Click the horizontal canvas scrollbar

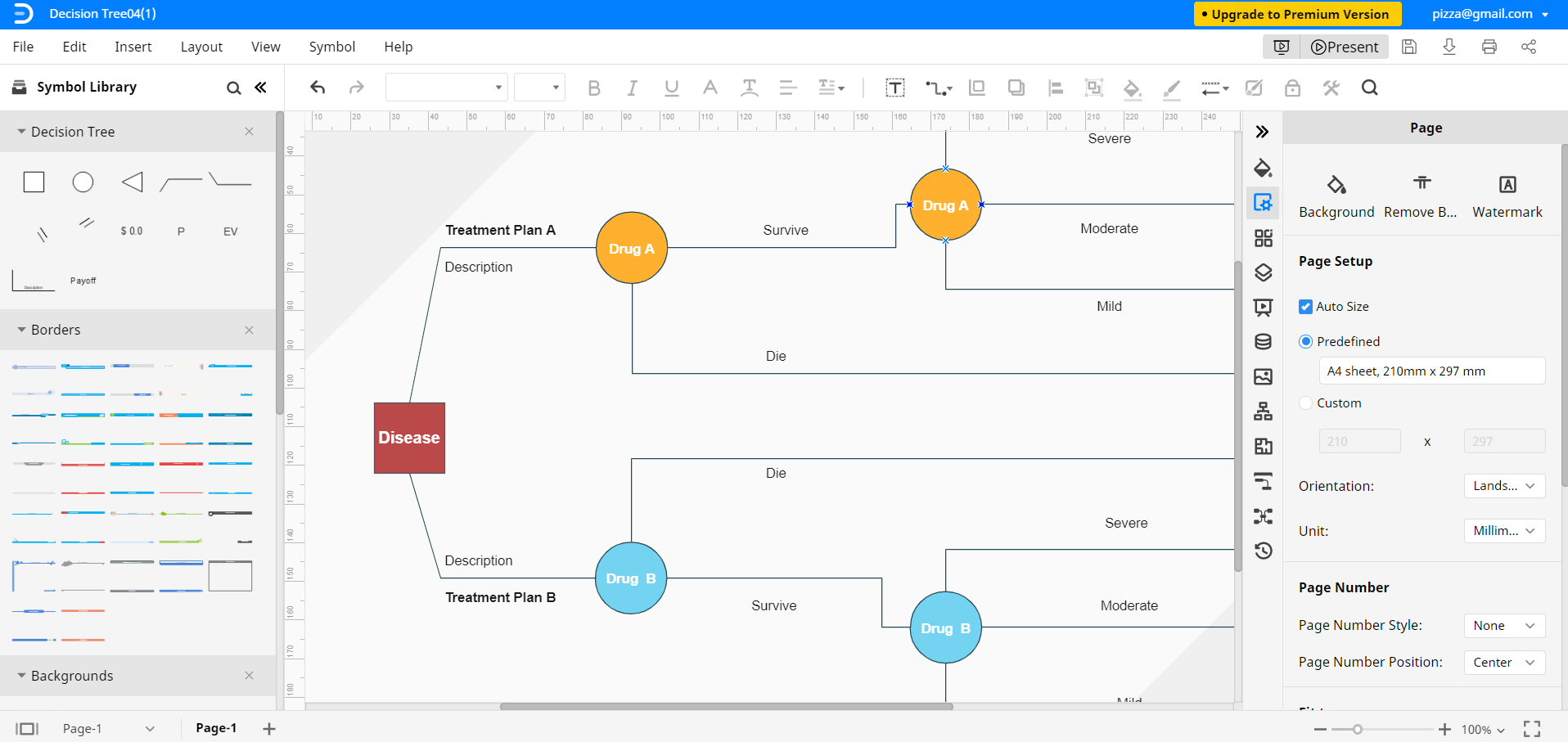(x=724, y=707)
